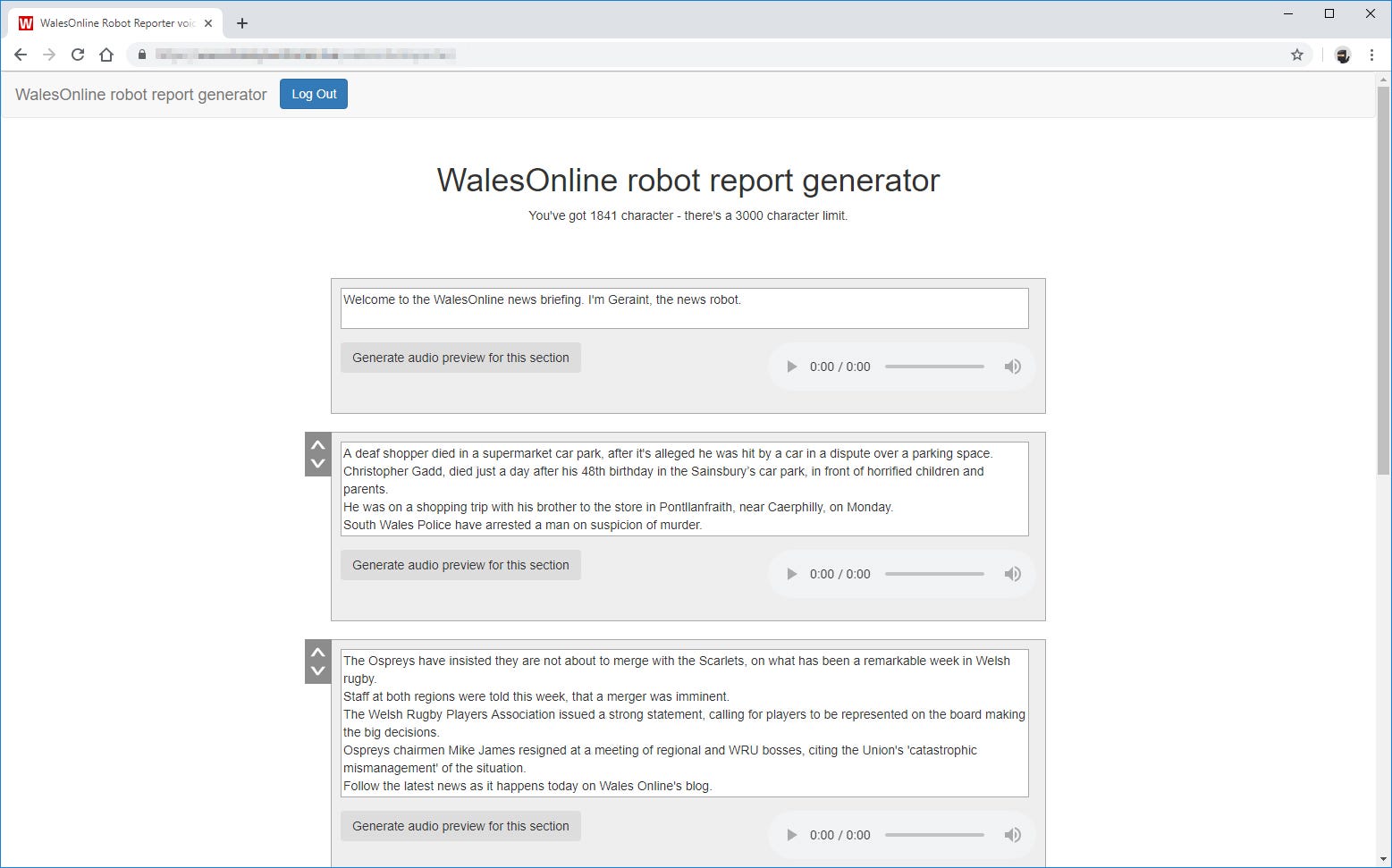Select the WalesOnline Robot Reporter tab
Image resolution: width=1392 pixels, height=868 pixels.
(116, 23)
